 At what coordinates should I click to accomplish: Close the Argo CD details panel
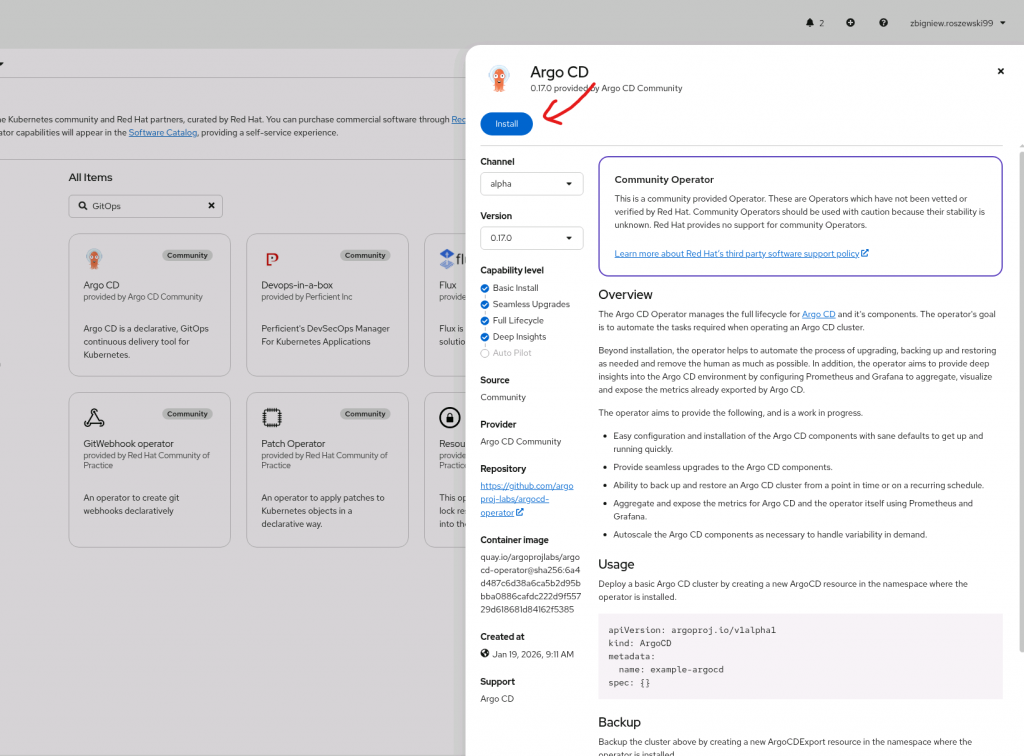tap(1000, 71)
